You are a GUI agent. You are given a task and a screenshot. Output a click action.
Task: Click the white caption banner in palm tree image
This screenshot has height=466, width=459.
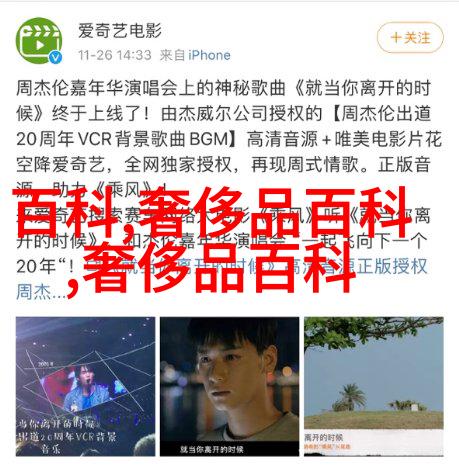point(374,441)
